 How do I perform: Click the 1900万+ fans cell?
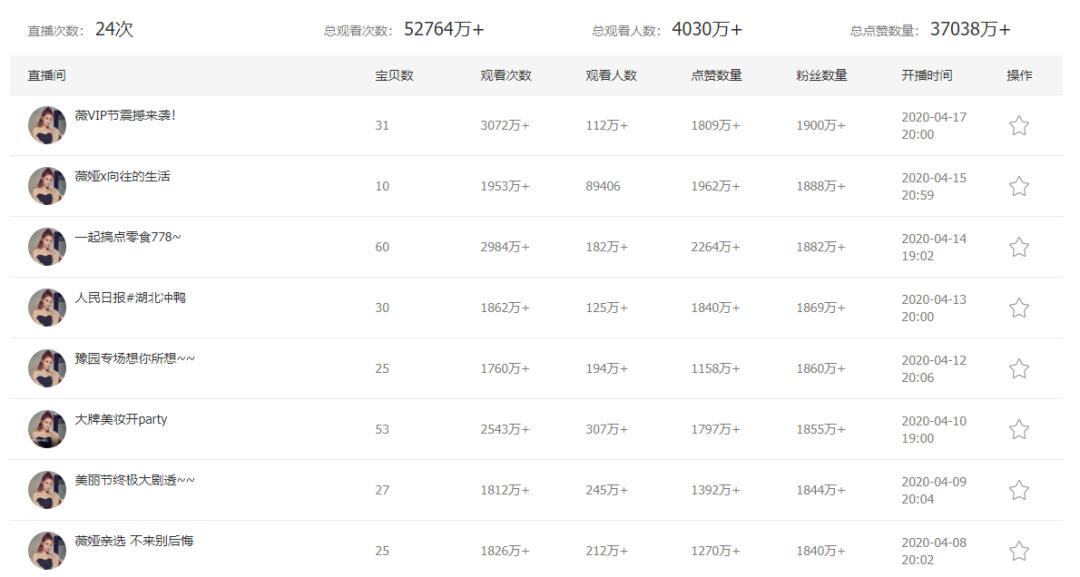[821, 125]
